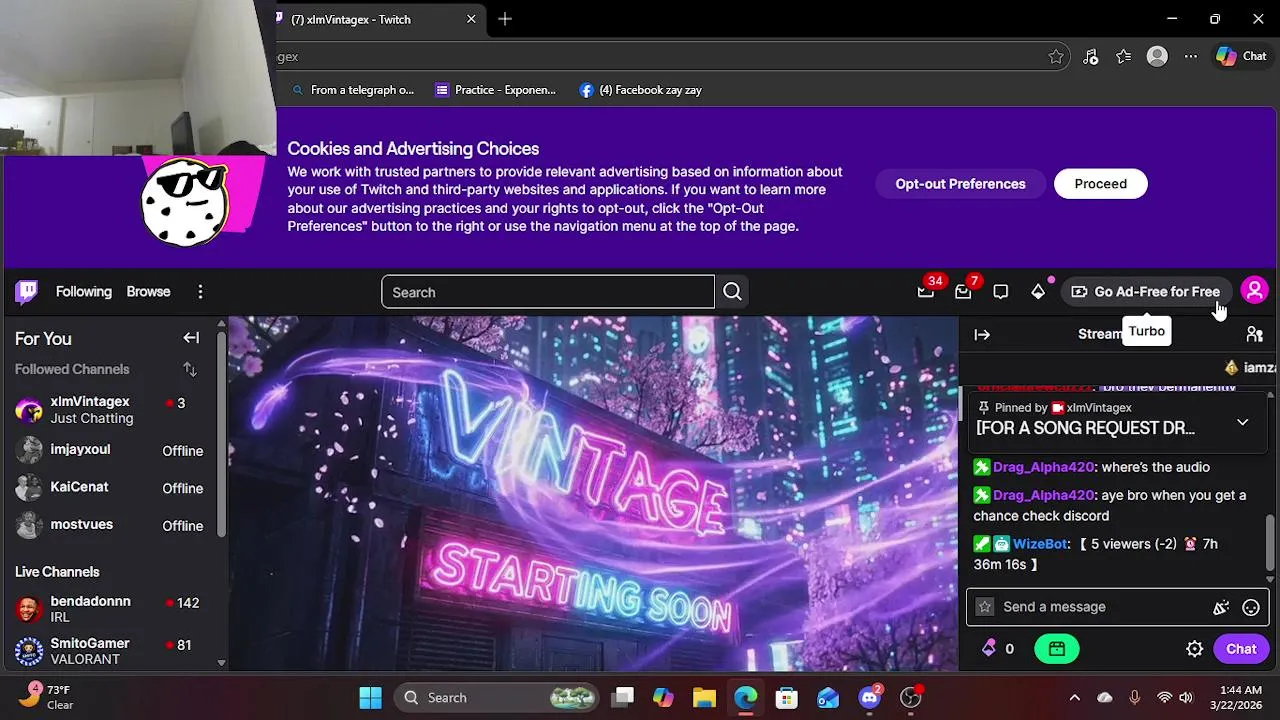This screenshot has height=720, width=1280.
Task: Click the Opt-out Preferences button
Action: (960, 184)
